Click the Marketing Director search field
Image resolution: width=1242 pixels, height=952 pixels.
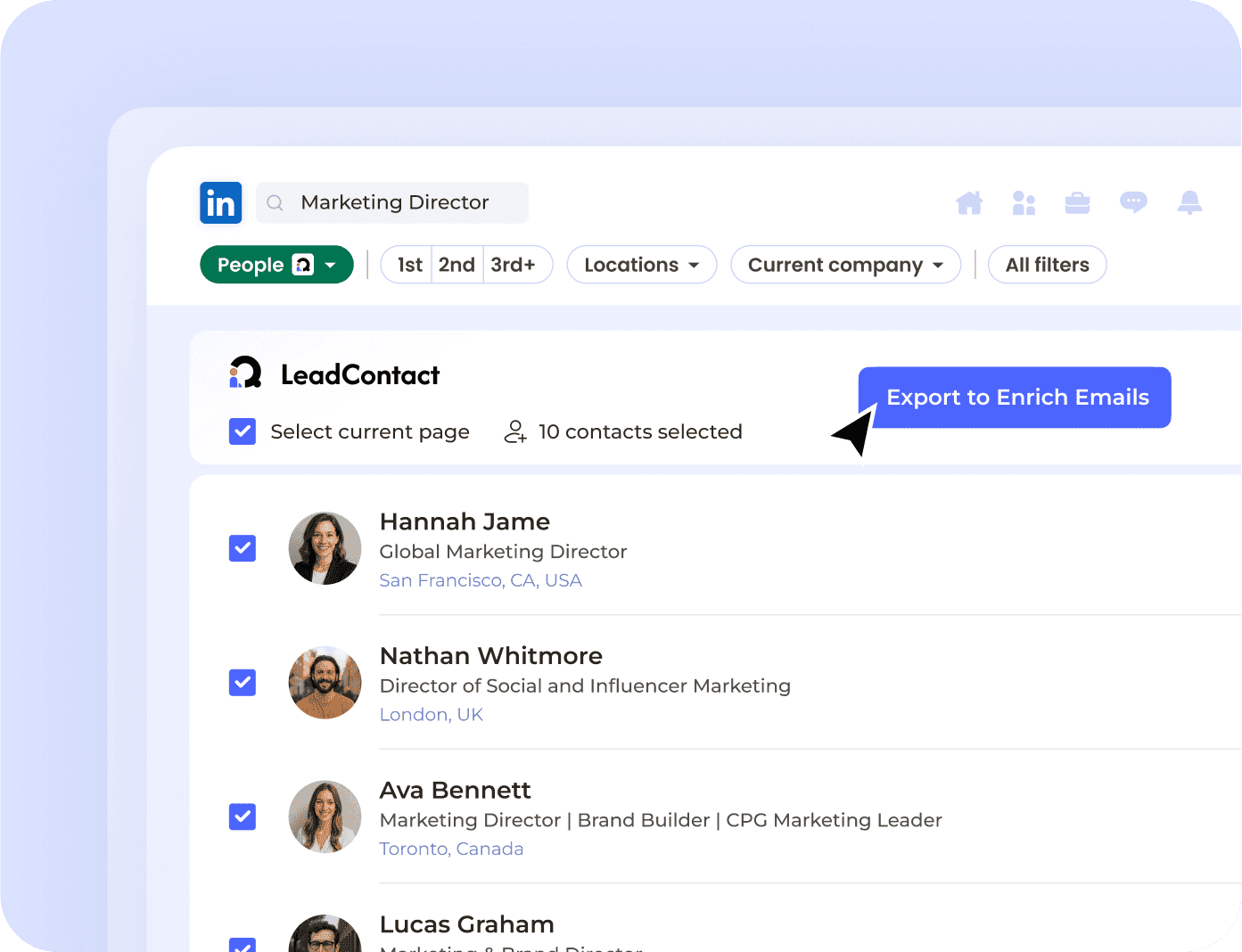[392, 203]
